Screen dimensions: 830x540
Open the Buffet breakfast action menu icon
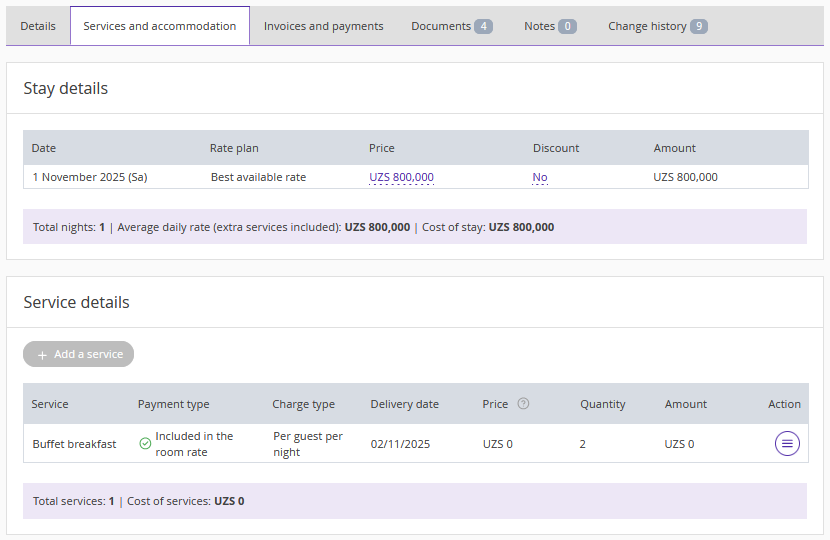point(787,443)
